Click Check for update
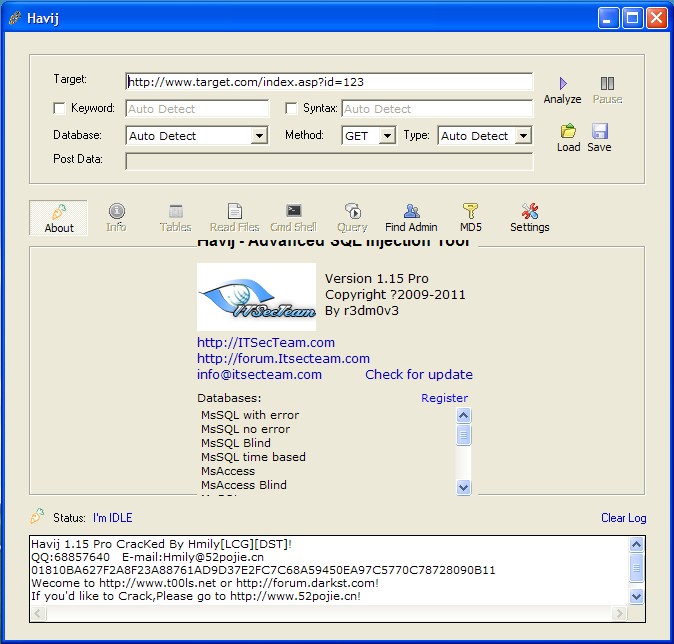This screenshot has height=644, width=674. [x=419, y=374]
